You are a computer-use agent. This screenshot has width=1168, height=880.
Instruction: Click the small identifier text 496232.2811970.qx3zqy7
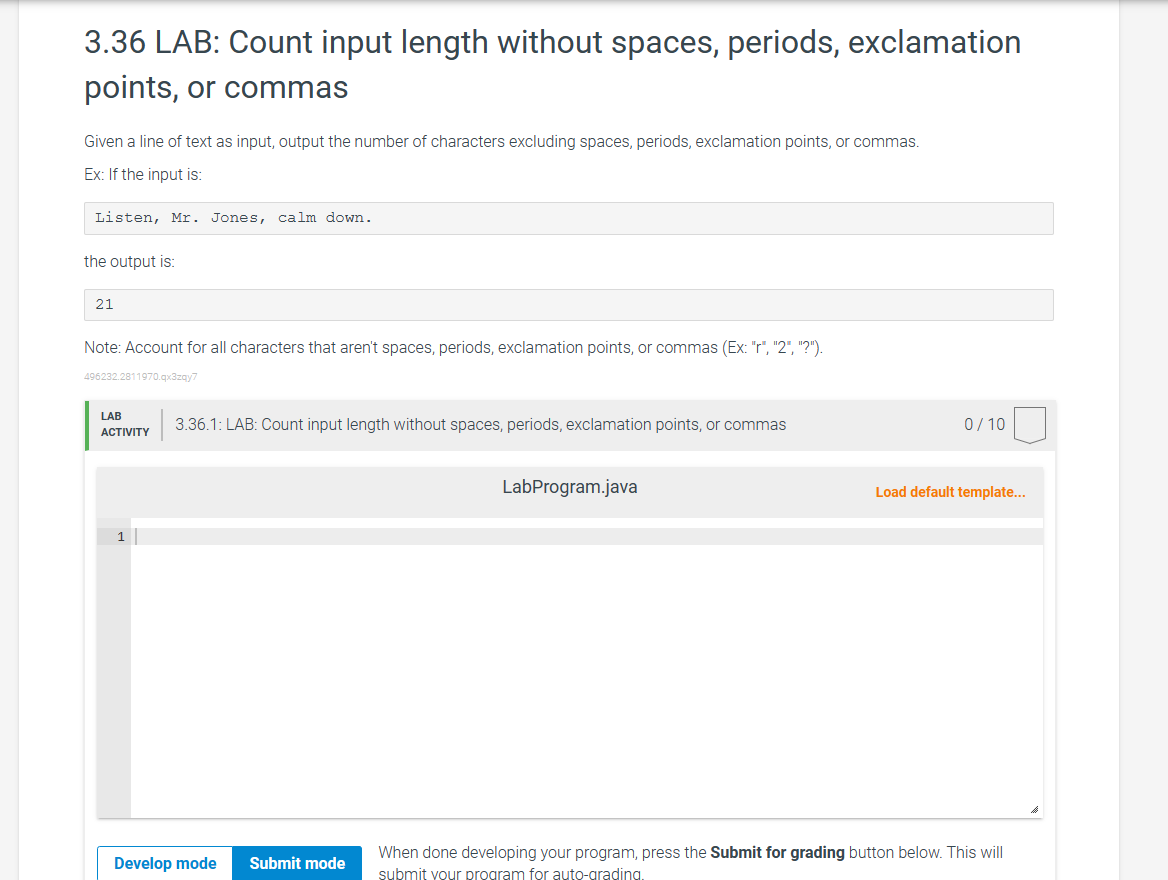(x=140, y=377)
